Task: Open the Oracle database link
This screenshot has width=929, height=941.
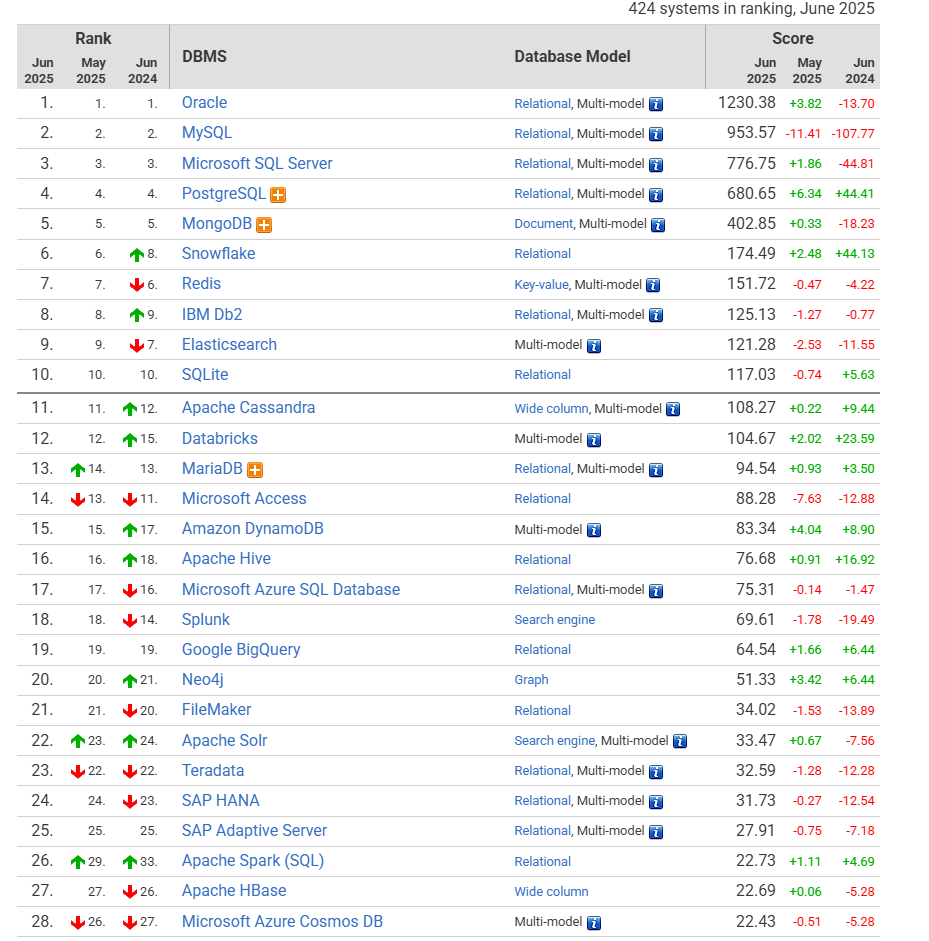Action: 205,103
